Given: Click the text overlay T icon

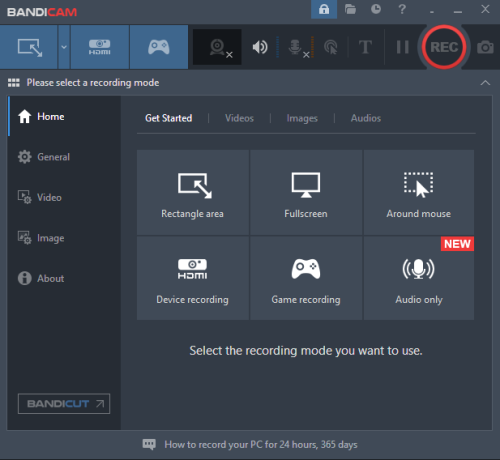Looking at the screenshot, I should 365,47.
